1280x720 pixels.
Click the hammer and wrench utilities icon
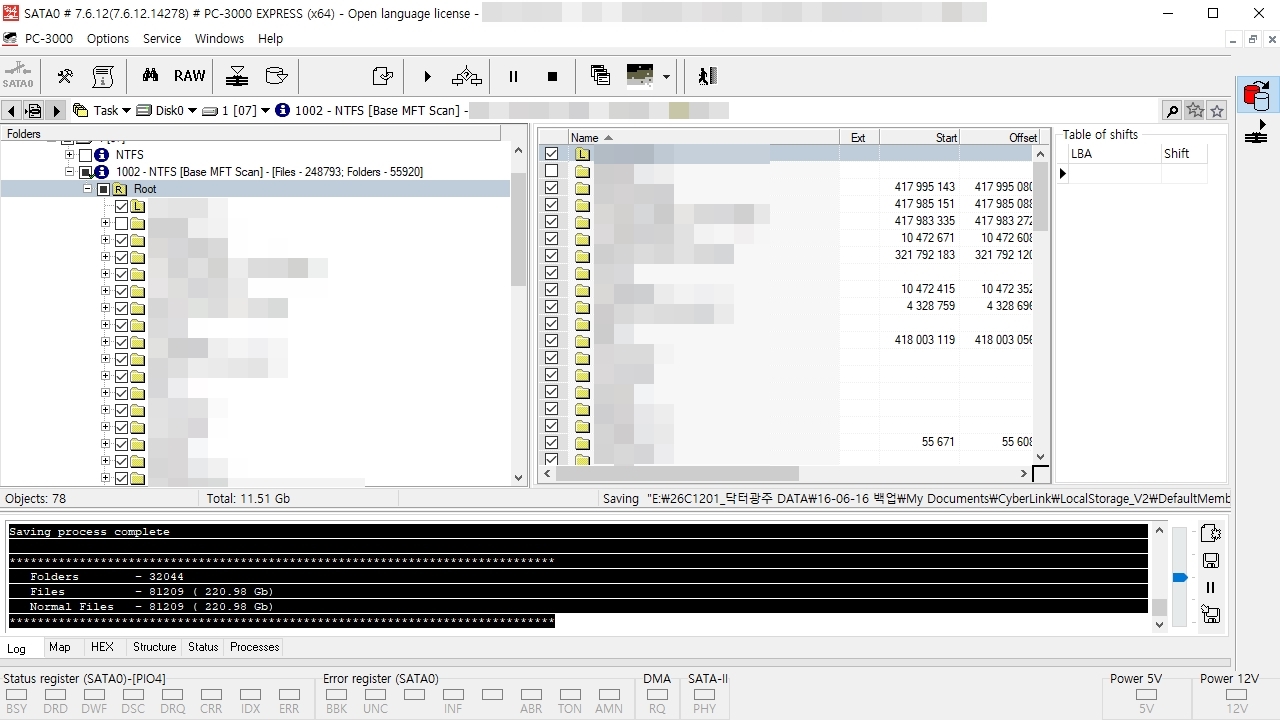click(x=65, y=76)
